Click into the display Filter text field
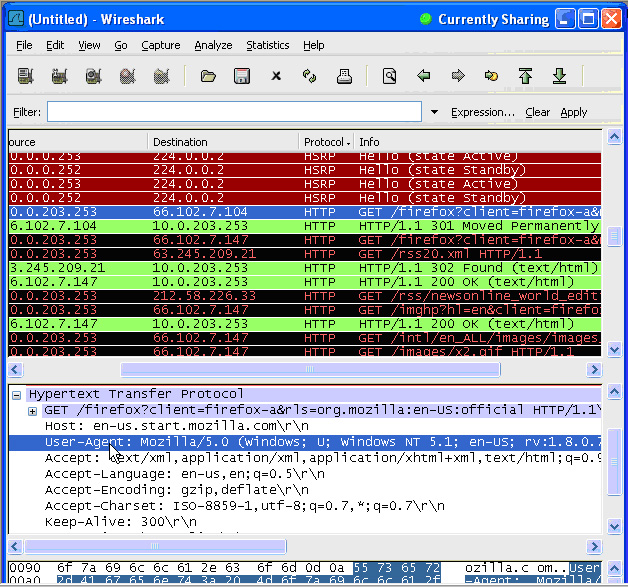628x587 pixels. click(234, 111)
